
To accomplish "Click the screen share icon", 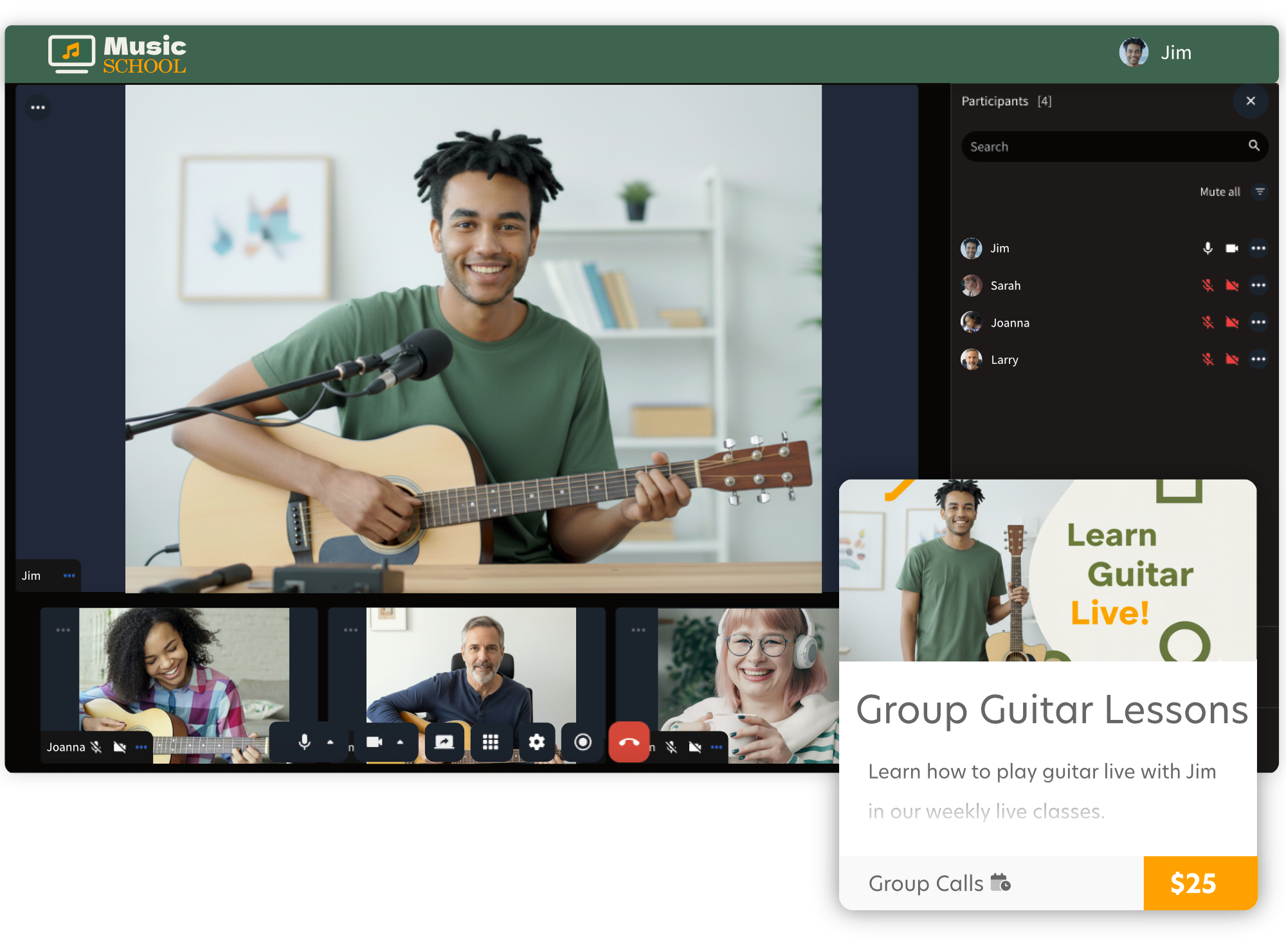I will [x=444, y=742].
